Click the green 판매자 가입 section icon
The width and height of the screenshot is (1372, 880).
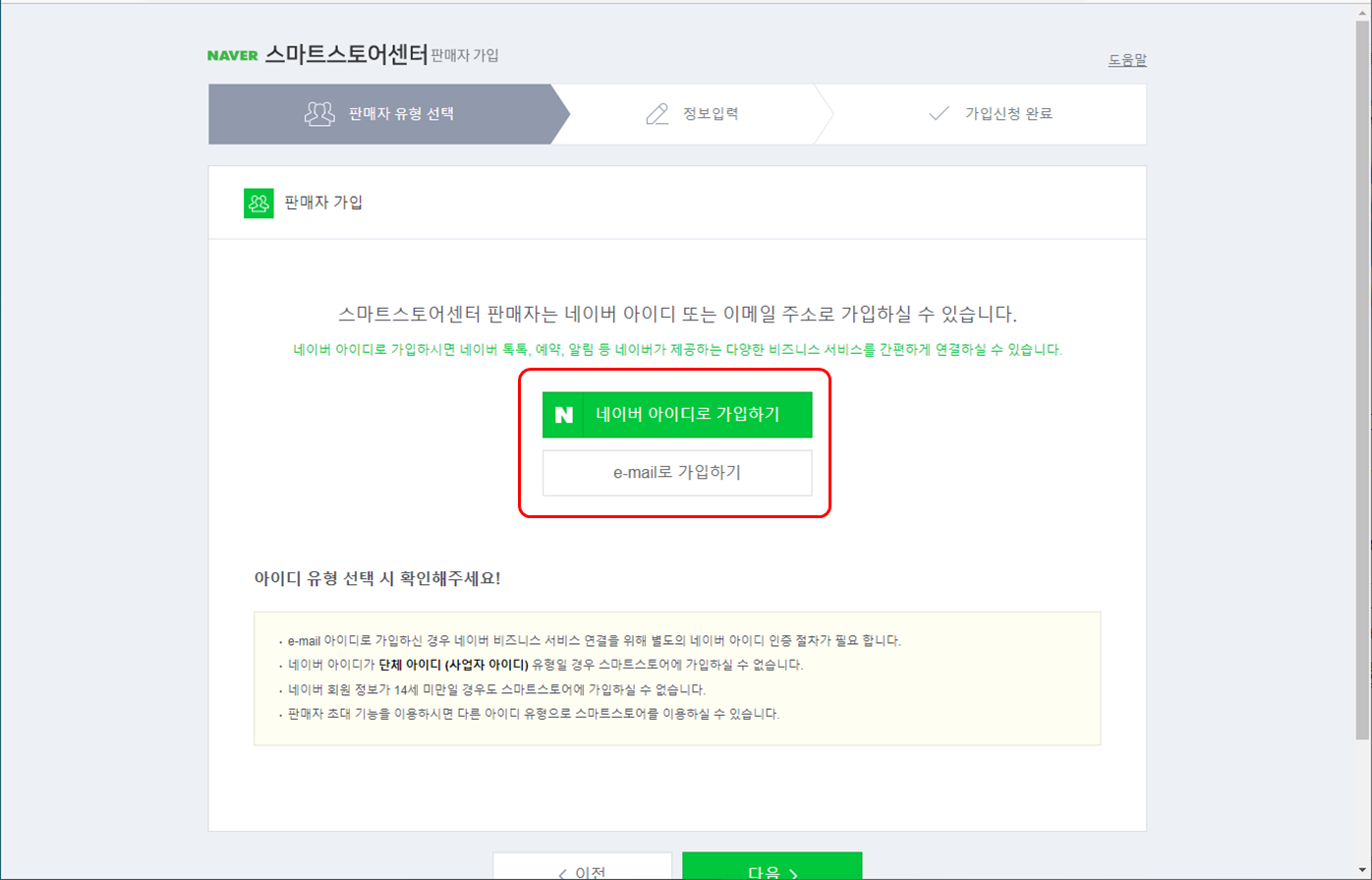[x=257, y=203]
